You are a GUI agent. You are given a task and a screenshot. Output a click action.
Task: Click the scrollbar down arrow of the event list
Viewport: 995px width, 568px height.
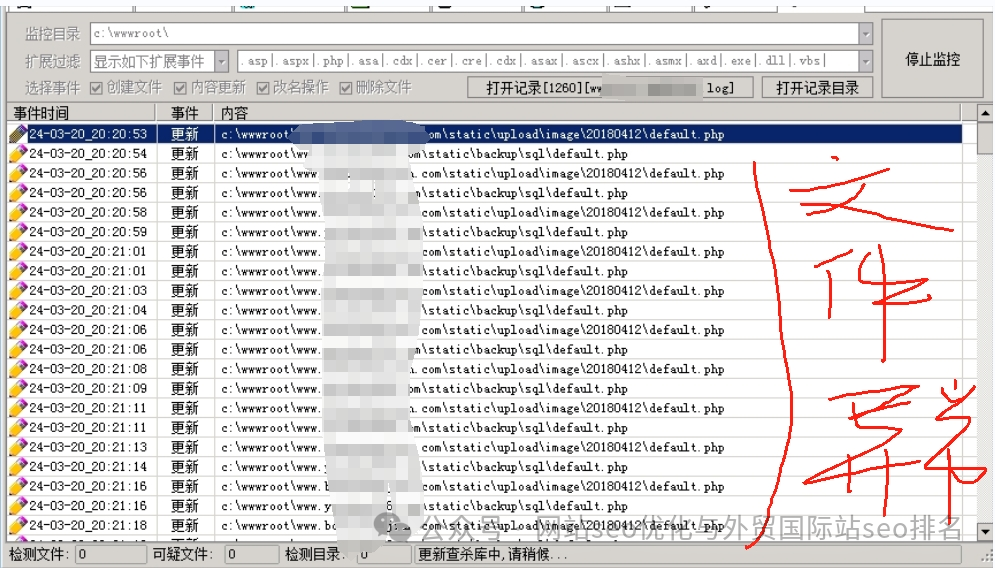pyautogui.click(x=985, y=531)
